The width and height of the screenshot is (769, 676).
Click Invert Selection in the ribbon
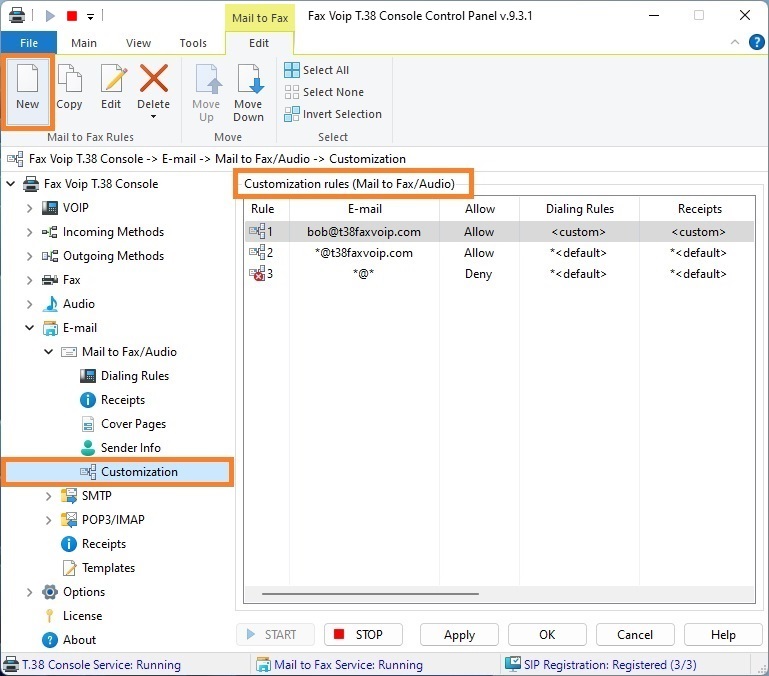333,114
